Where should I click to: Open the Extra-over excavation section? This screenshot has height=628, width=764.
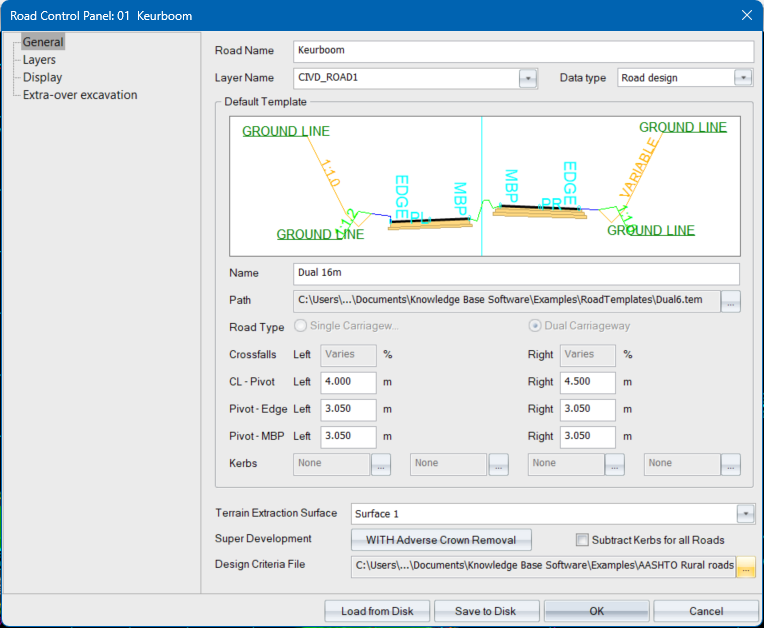(80, 95)
